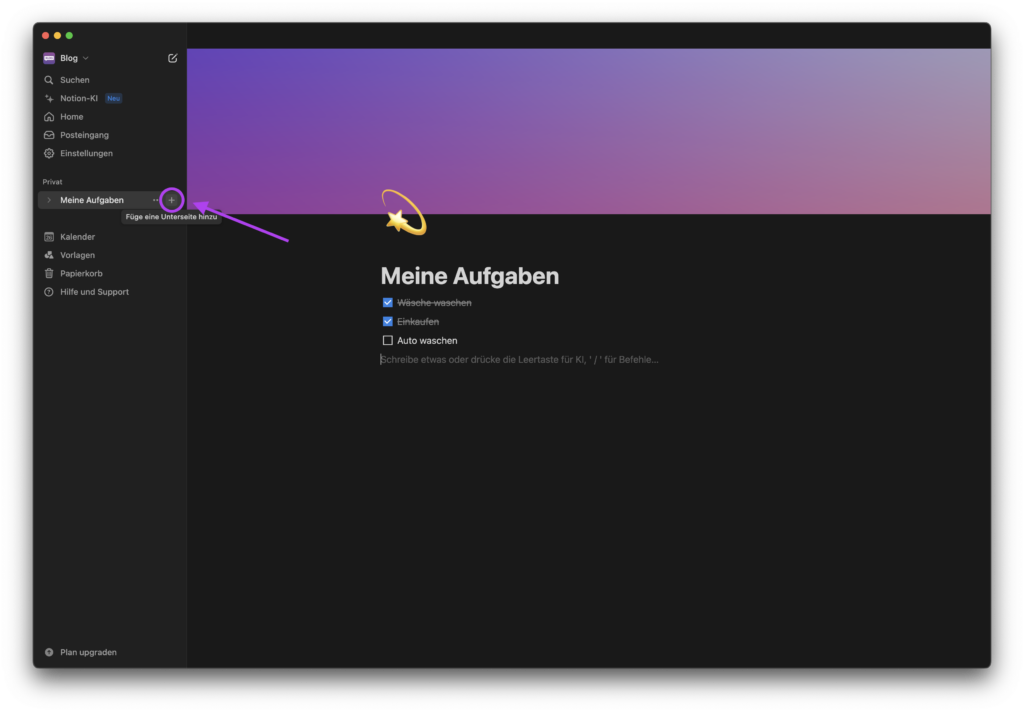Expand the Meine Aufgaben page tree chevron

point(49,200)
